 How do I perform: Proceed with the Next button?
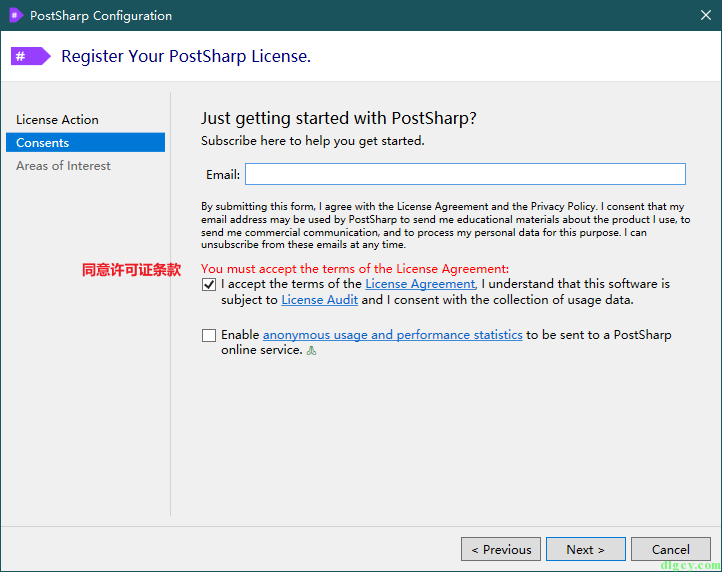click(x=585, y=549)
